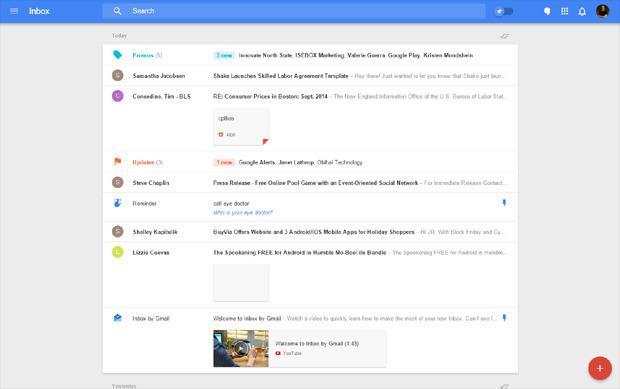
Task: Open the Hangouts chat icon
Action: [547, 11]
